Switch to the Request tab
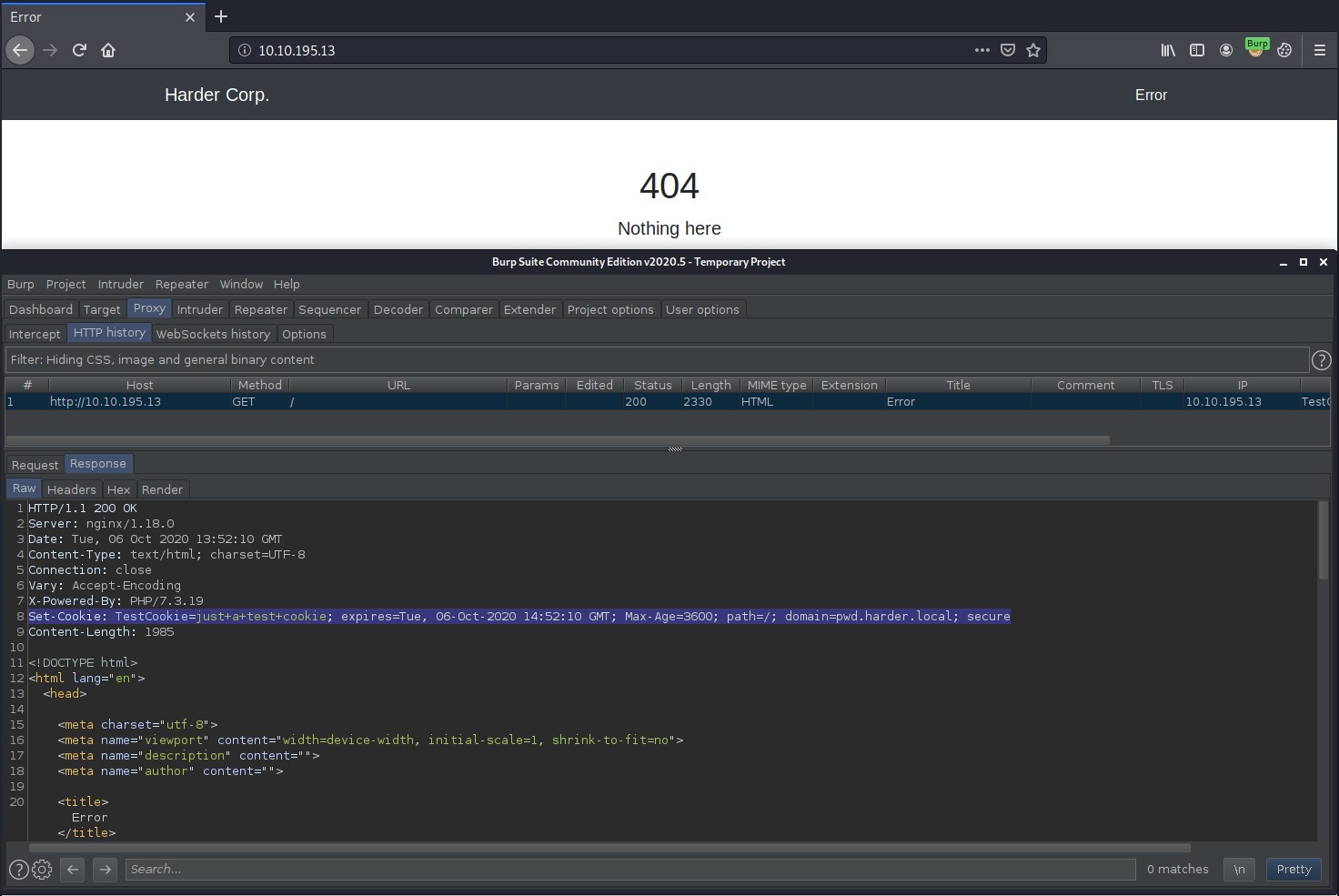 [35, 465]
